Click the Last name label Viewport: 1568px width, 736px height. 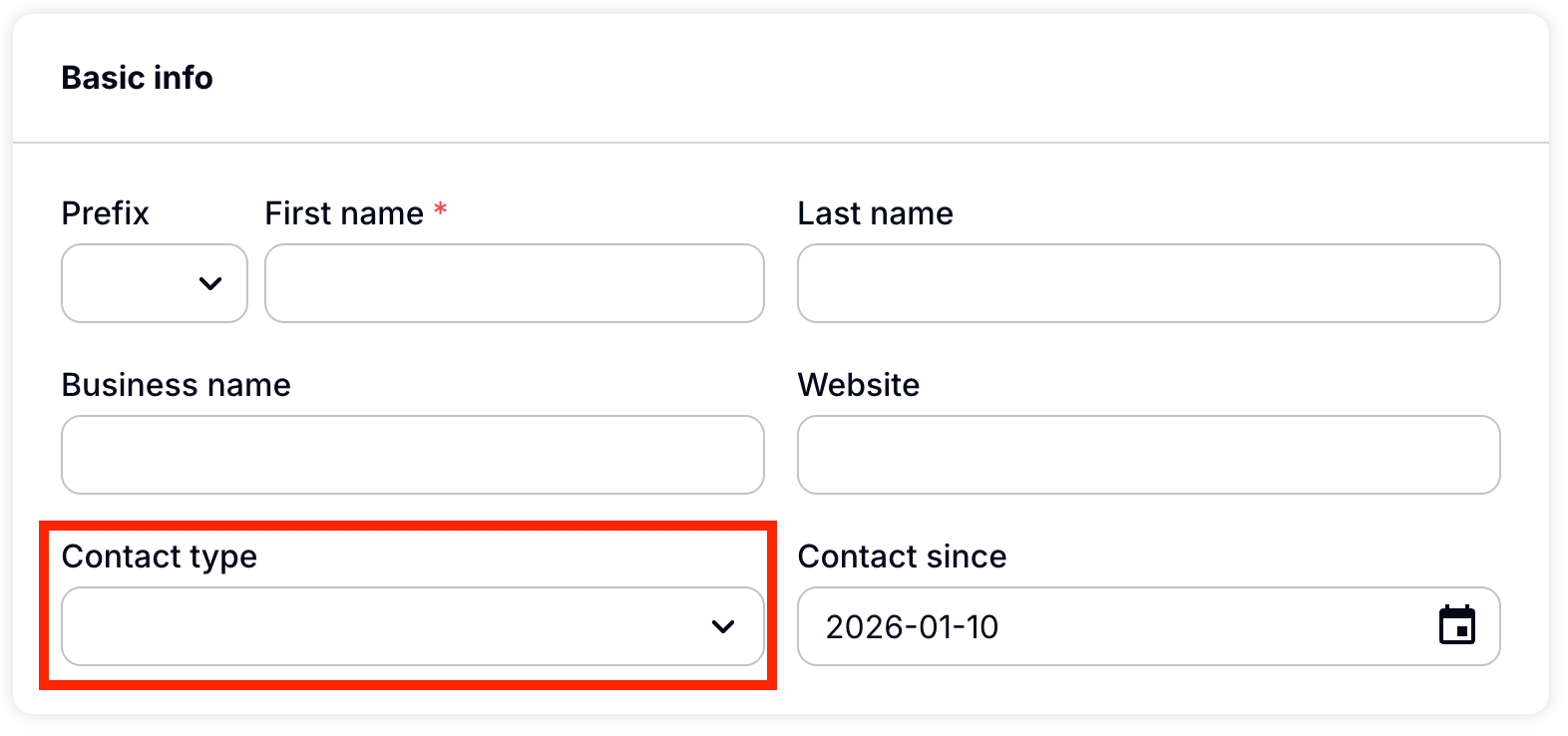point(875,213)
